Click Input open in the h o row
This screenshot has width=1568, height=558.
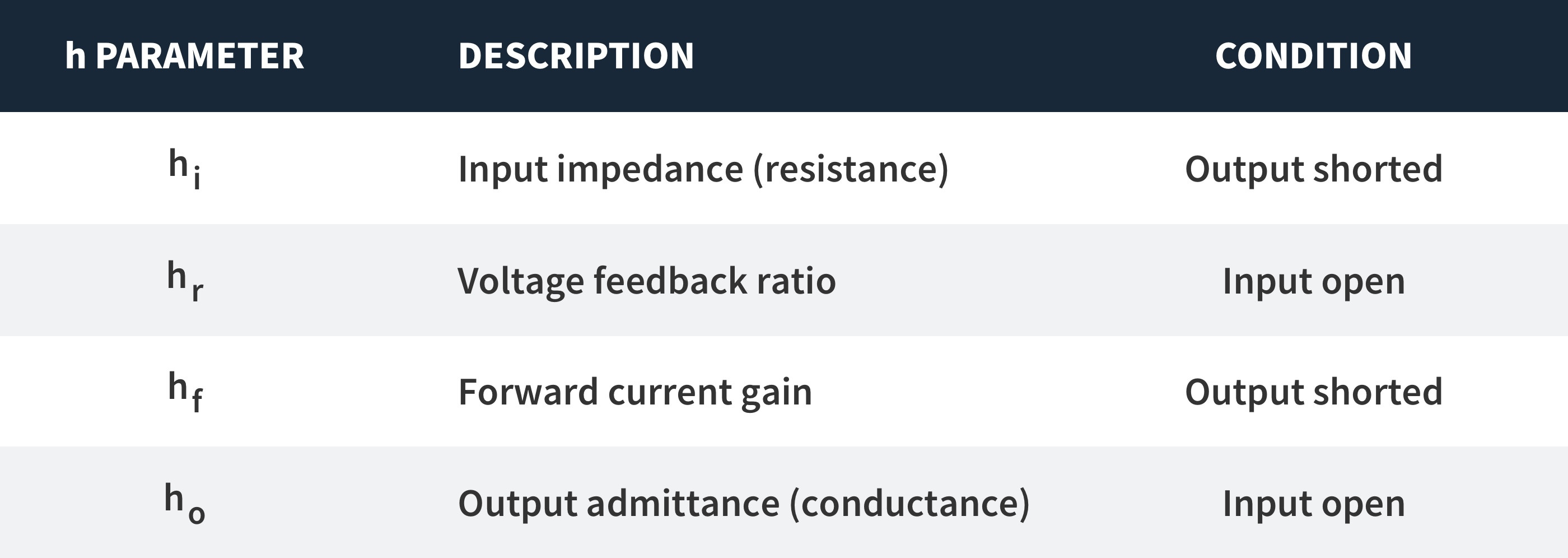[1314, 504]
